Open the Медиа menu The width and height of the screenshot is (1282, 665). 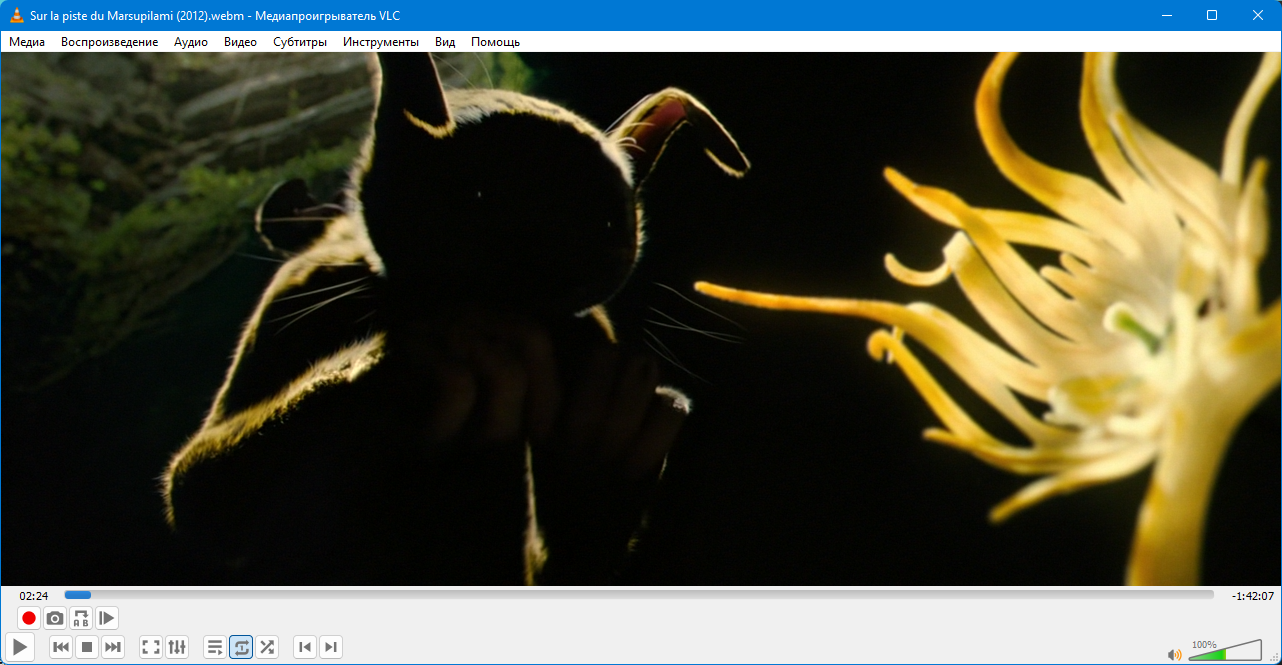[x=27, y=42]
